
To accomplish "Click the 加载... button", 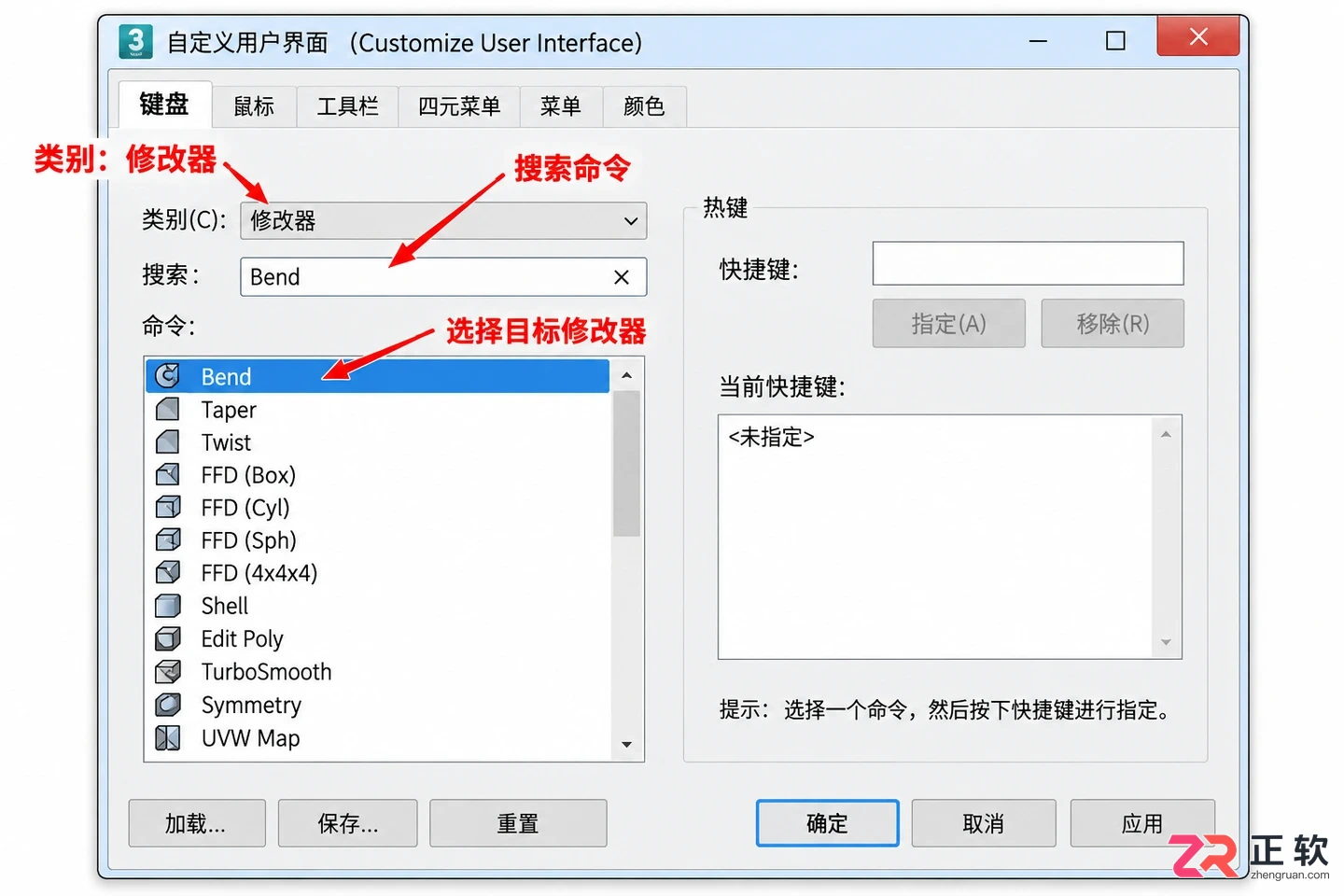I will coord(196,823).
